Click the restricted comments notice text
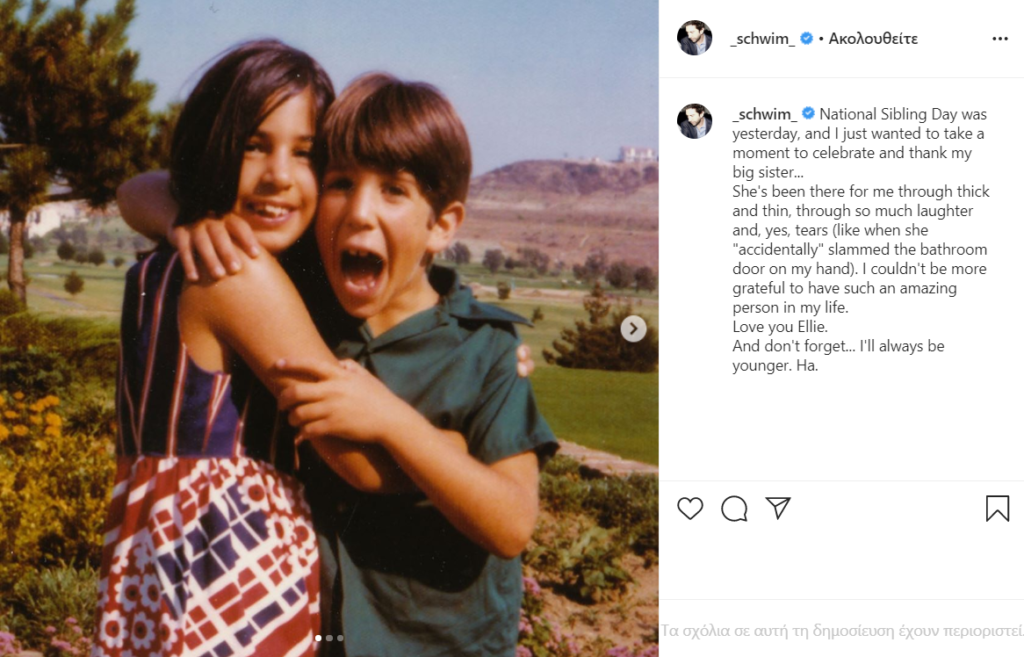 [842, 630]
